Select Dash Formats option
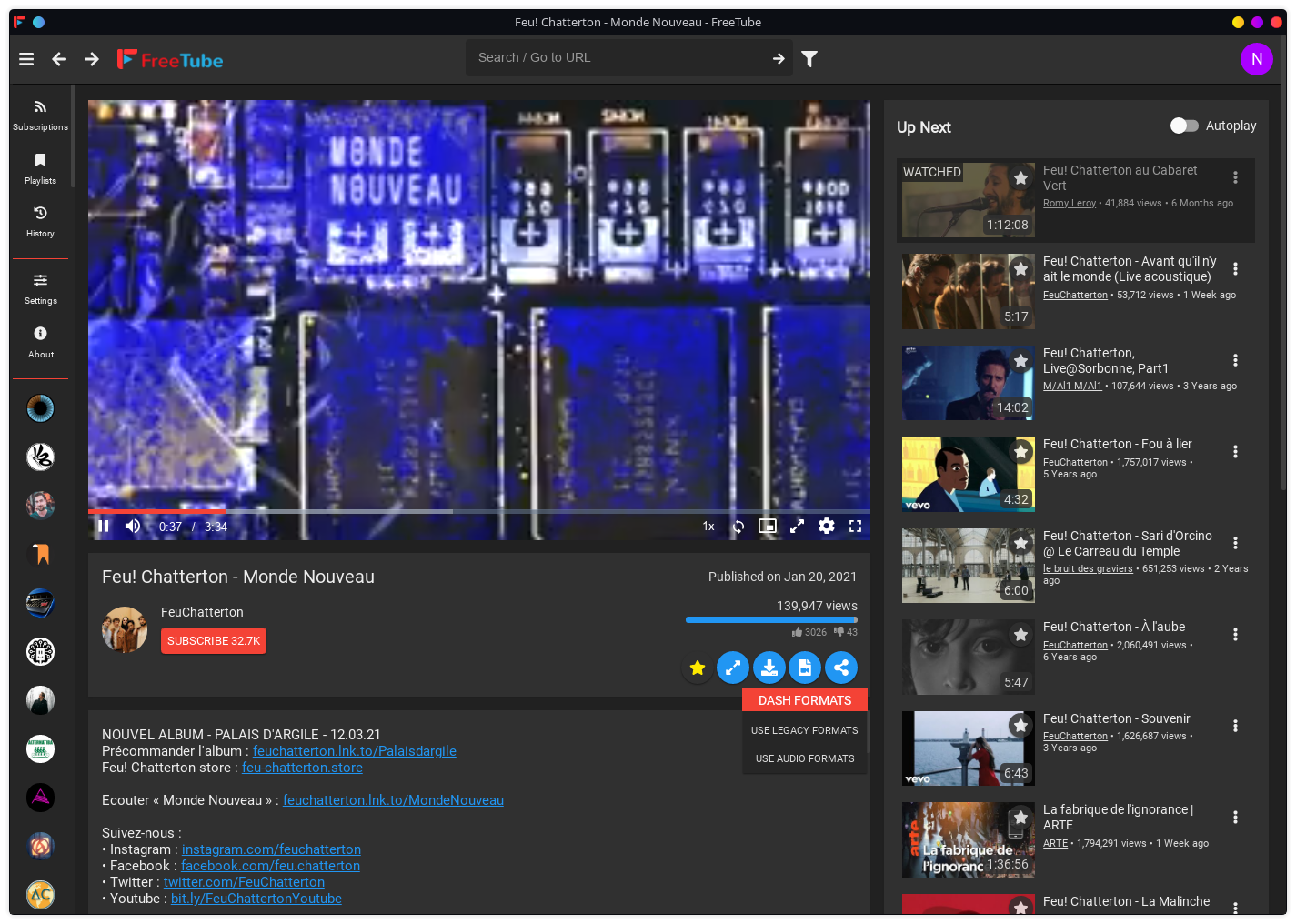The width and height of the screenshot is (1296, 924). [x=805, y=700]
